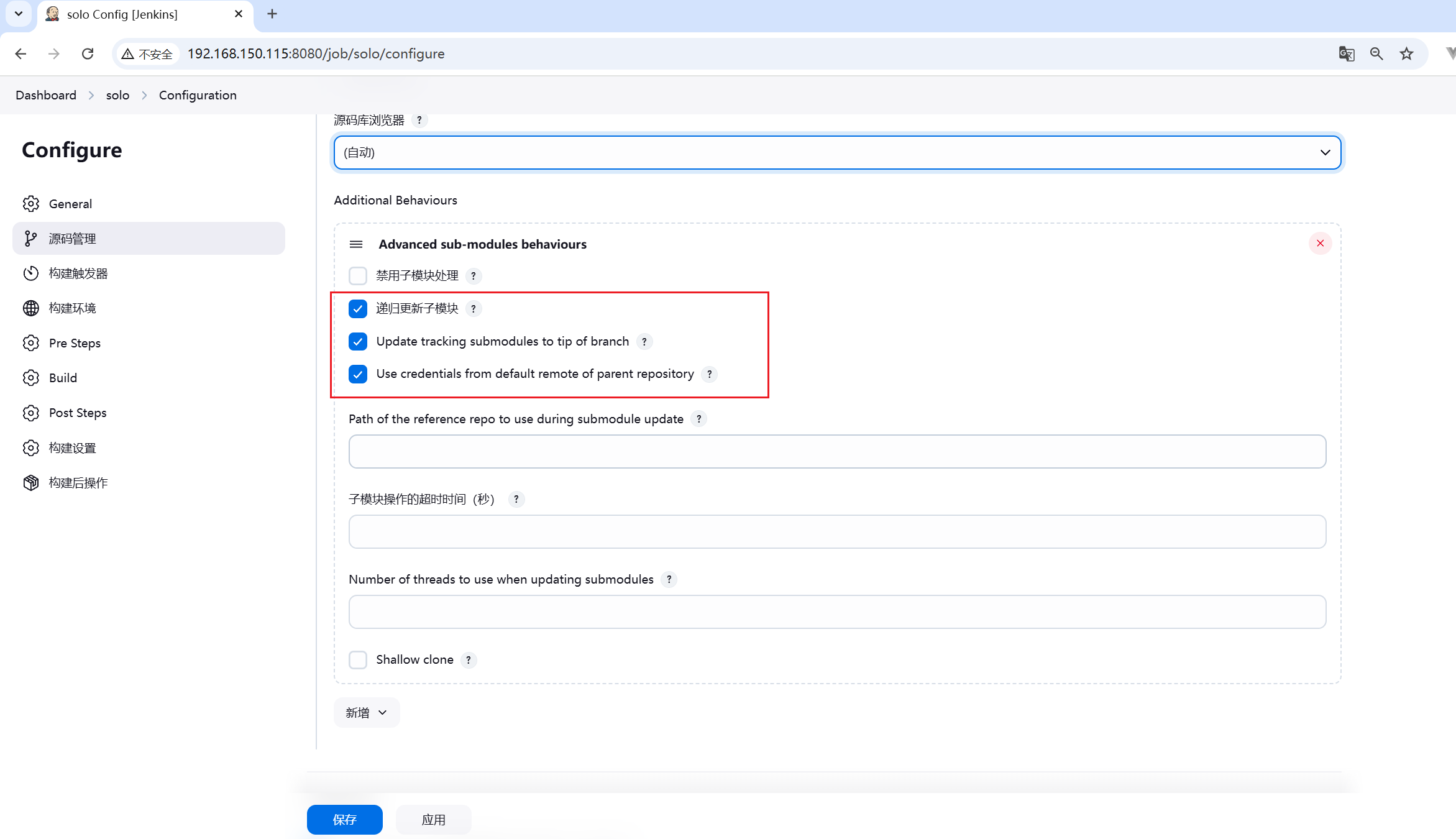Click the drag handle of Advanced sub-modules behaviours

[x=356, y=244]
